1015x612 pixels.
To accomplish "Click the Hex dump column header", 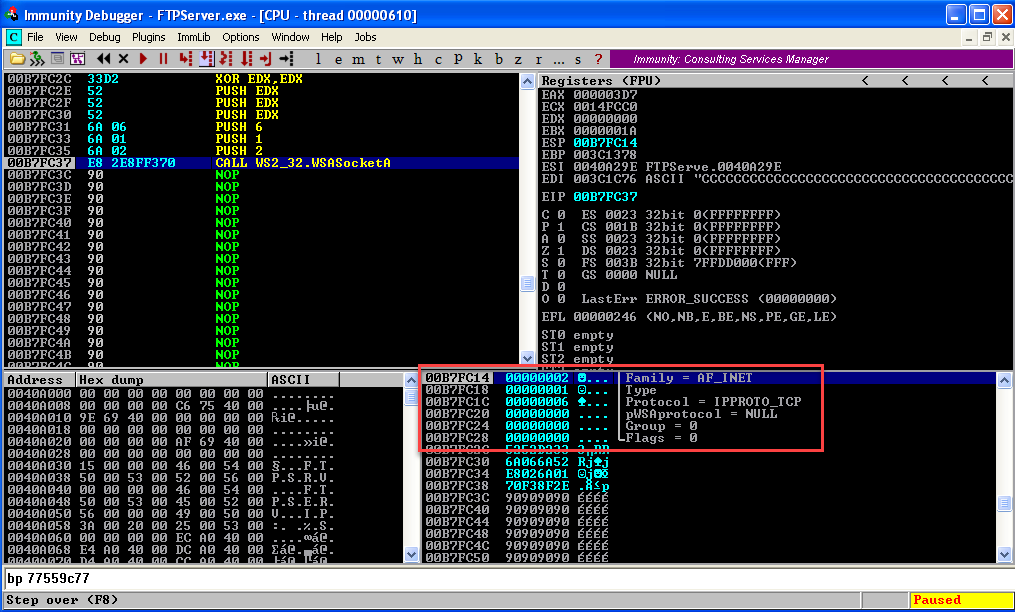I will (172, 380).
